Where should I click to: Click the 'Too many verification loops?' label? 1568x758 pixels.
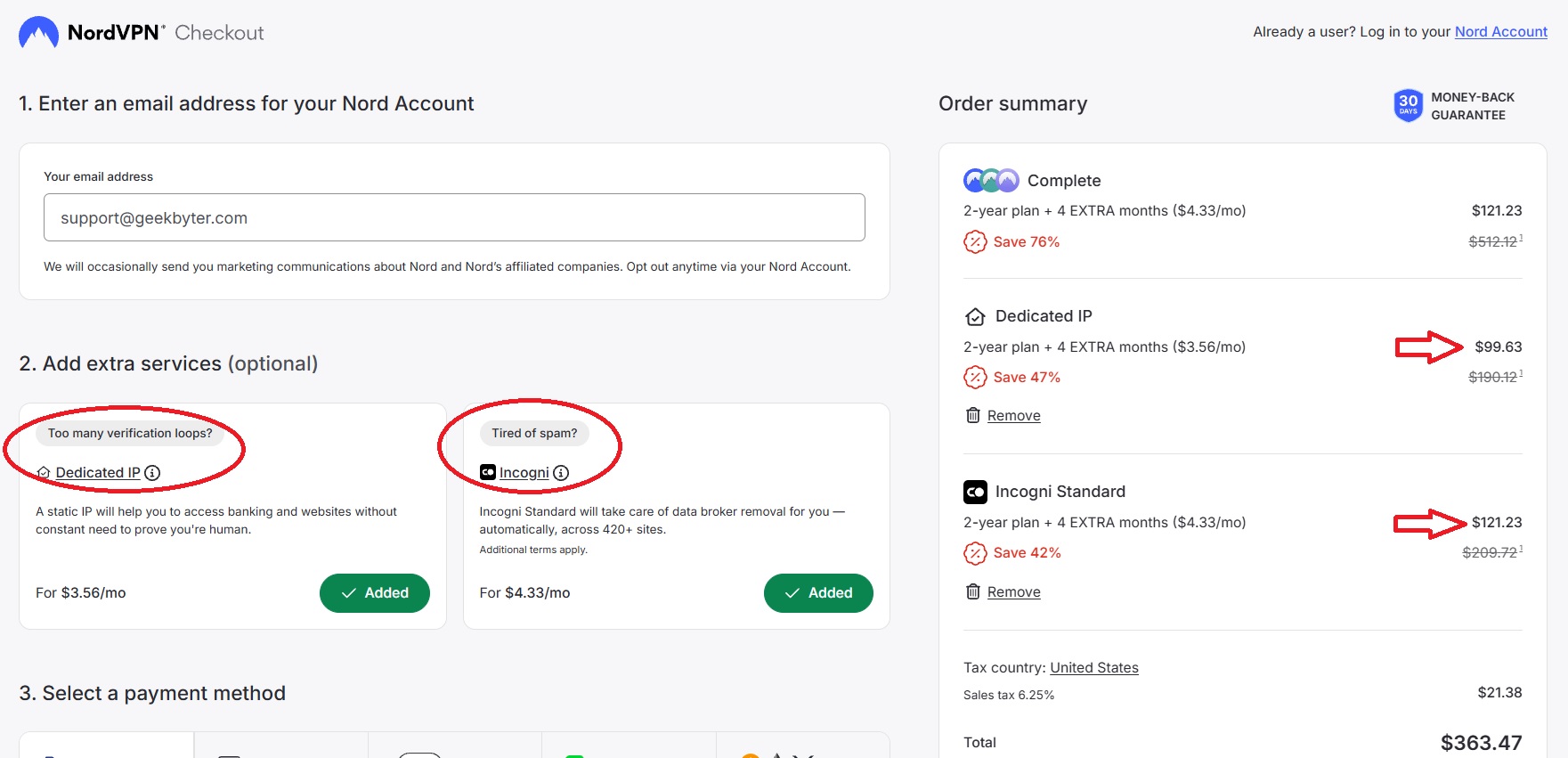click(130, 434)
